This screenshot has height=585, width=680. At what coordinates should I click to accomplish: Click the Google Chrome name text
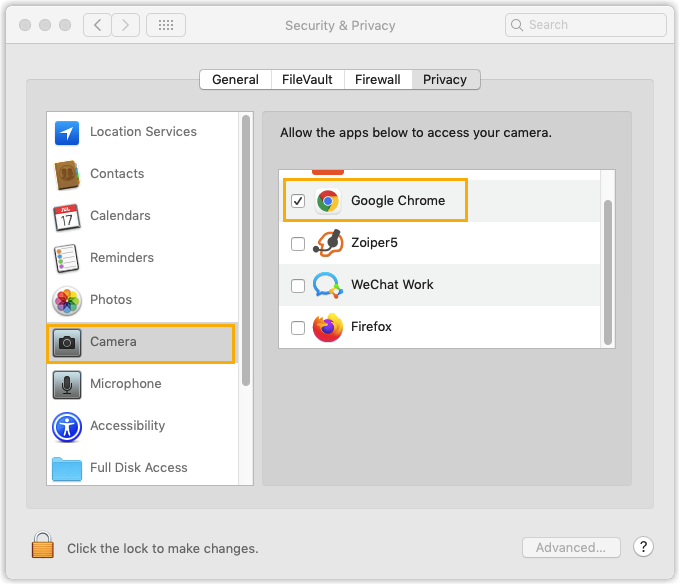(x=398, y=201)
